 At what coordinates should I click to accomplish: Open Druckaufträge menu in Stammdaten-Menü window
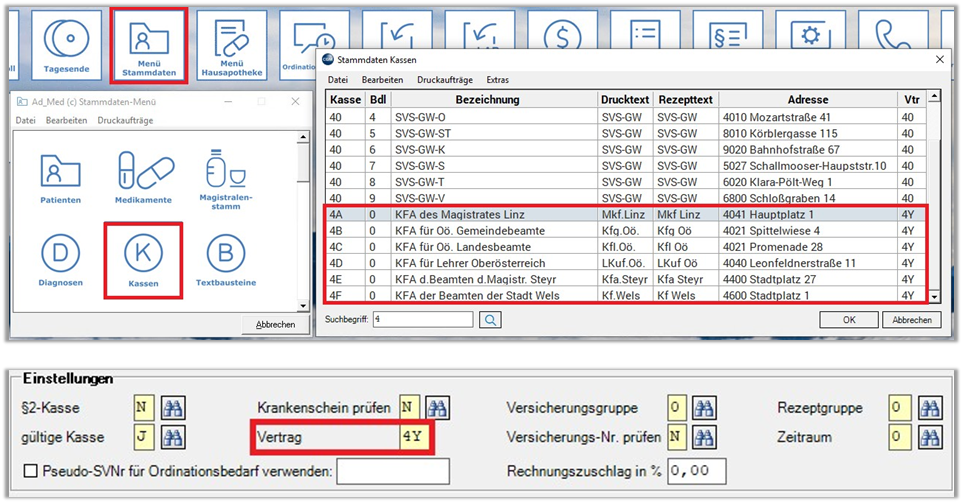coord(125,120)
